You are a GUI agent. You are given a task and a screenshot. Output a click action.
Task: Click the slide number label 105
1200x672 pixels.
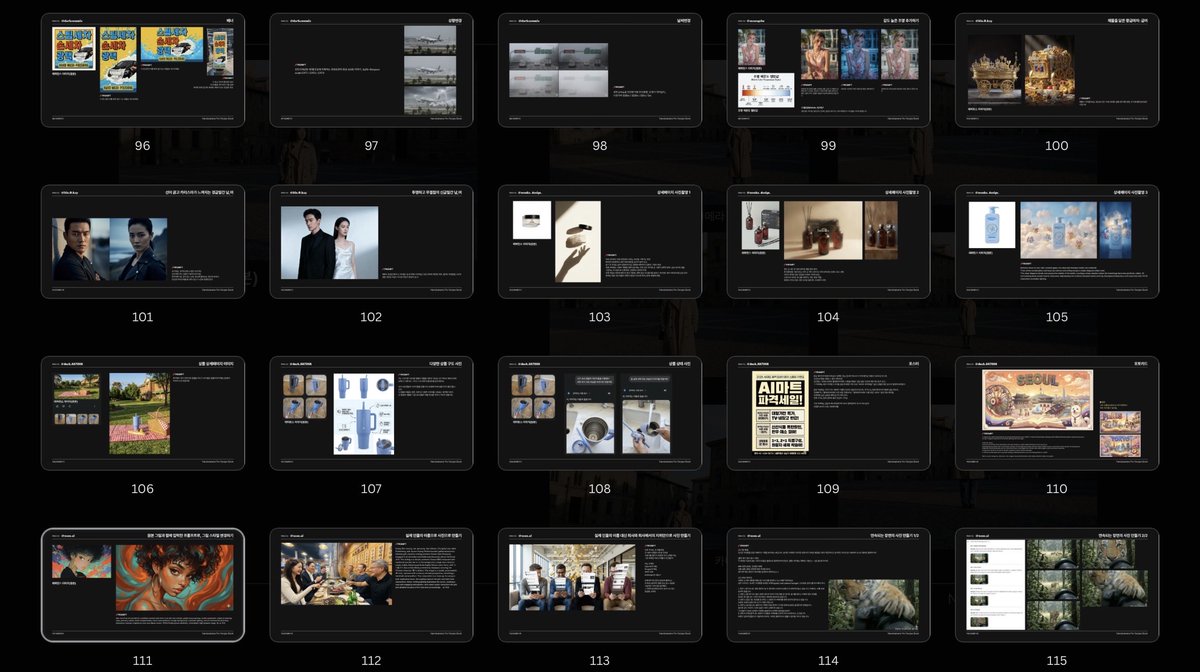click(x=1057, y=317)
